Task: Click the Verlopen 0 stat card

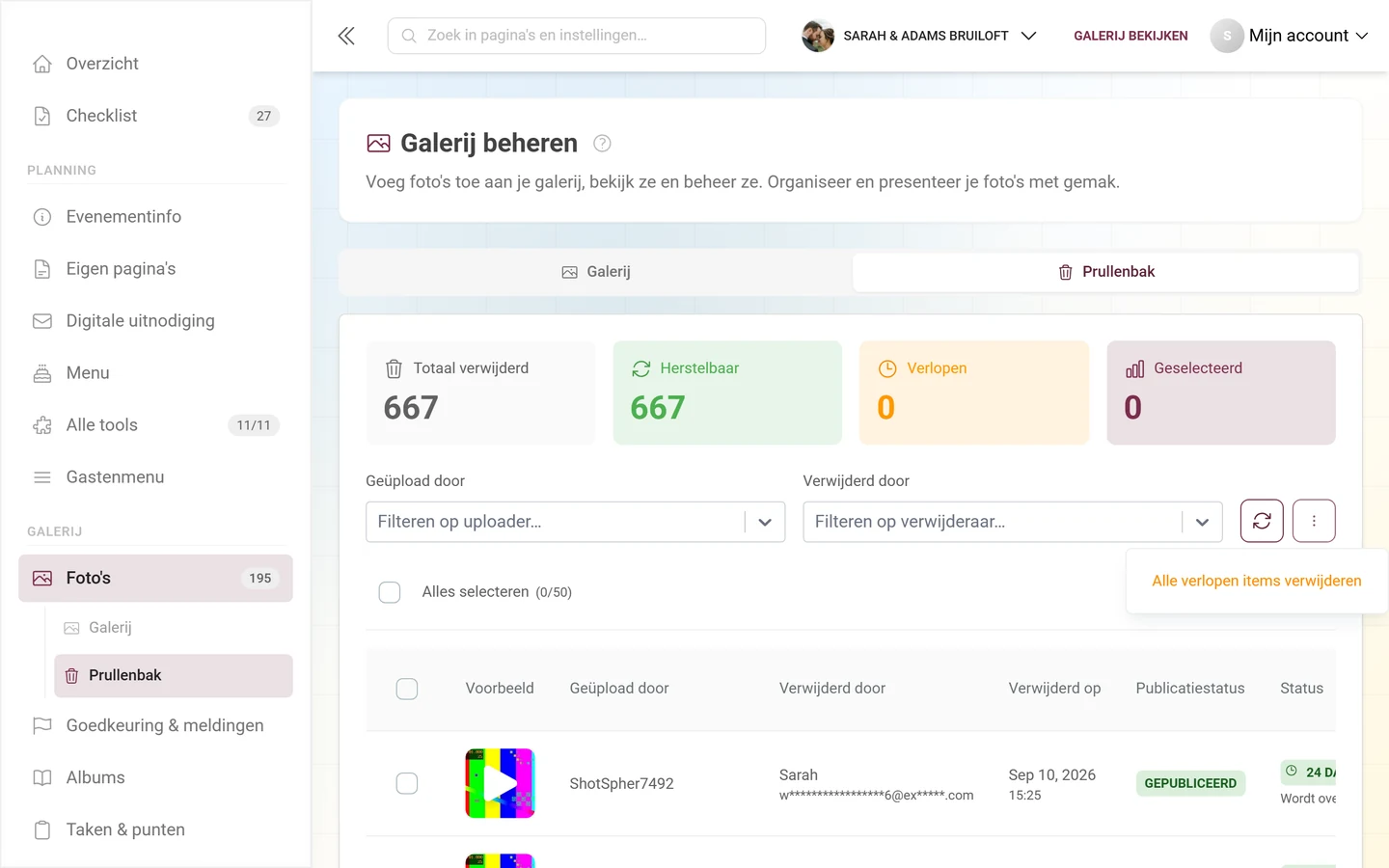Action: click(974, 393)
